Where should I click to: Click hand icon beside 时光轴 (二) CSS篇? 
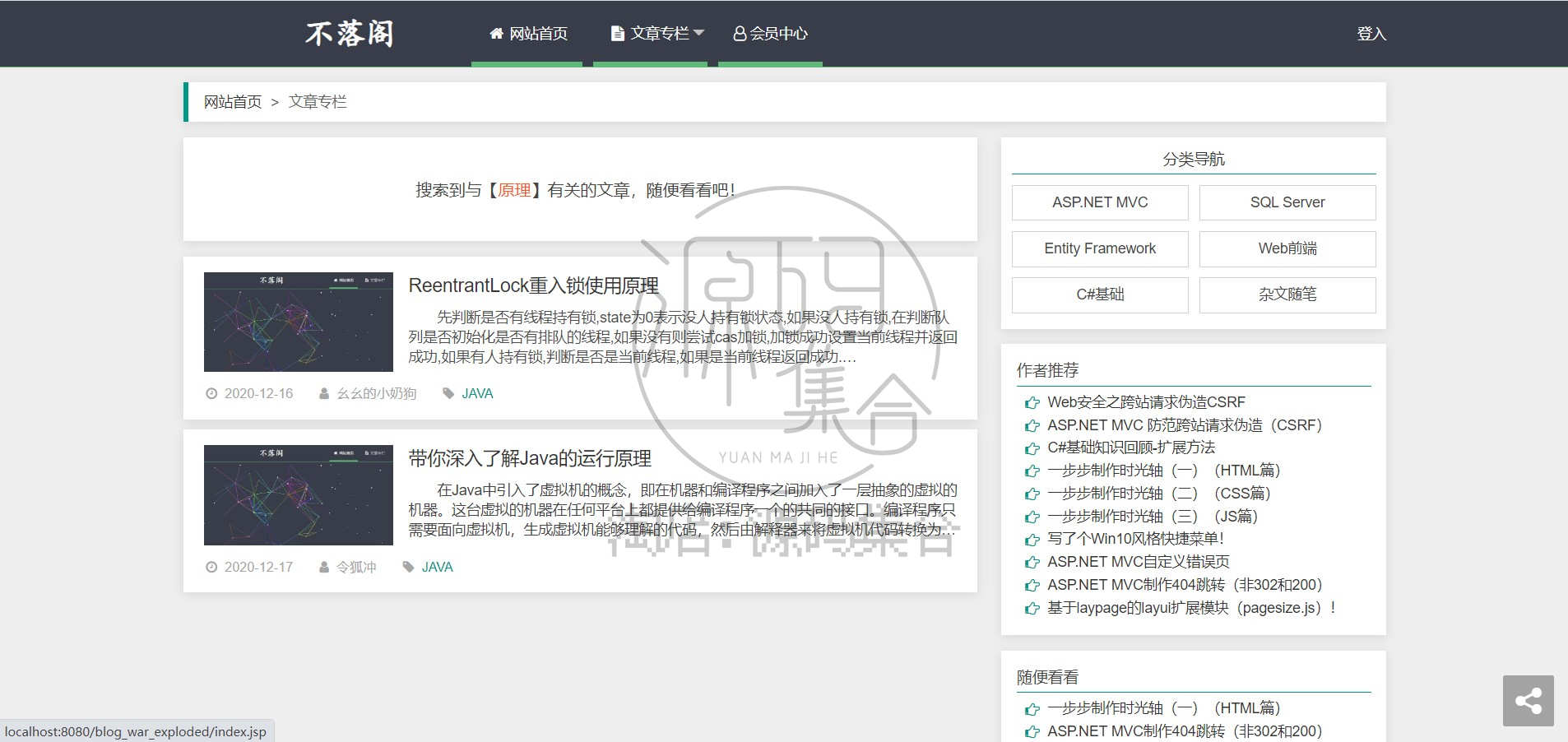pyautogui.click(x=1032, y=494)
